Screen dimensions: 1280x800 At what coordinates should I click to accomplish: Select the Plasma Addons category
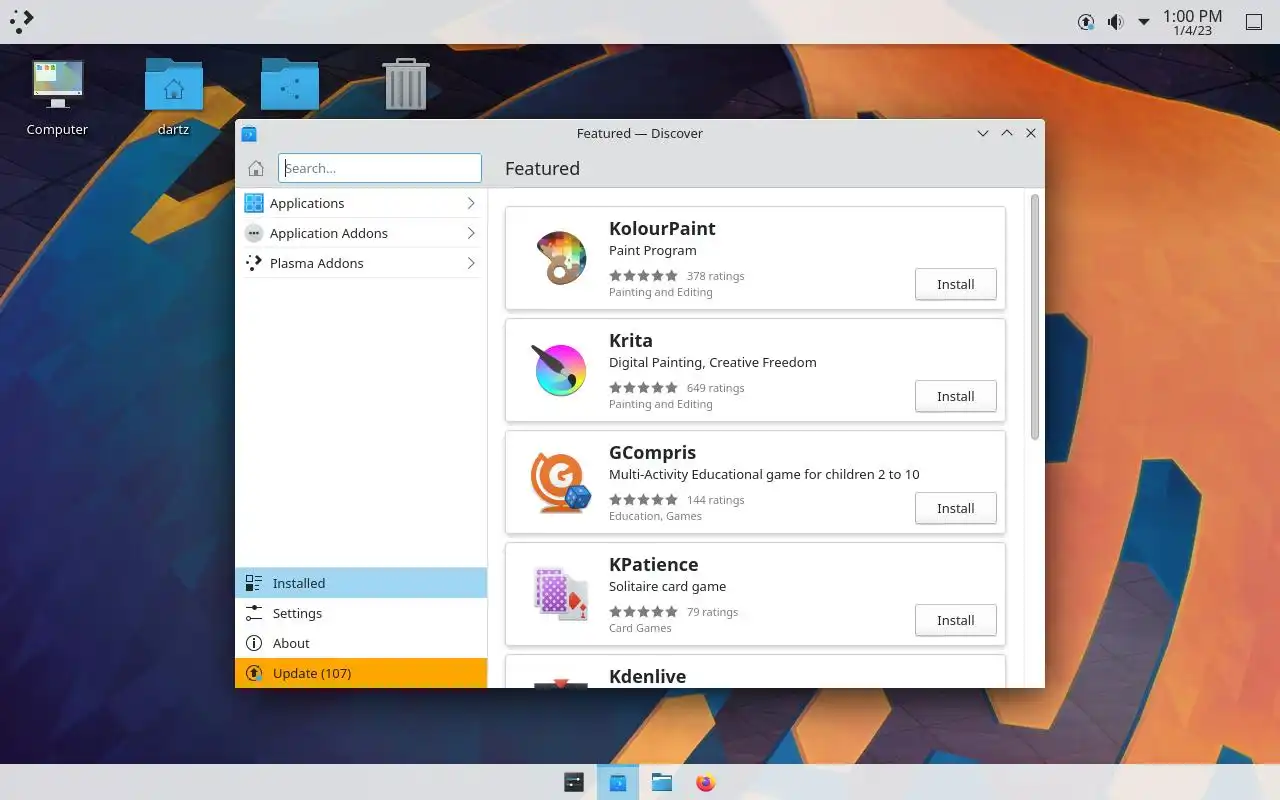[x=361, y=263]
